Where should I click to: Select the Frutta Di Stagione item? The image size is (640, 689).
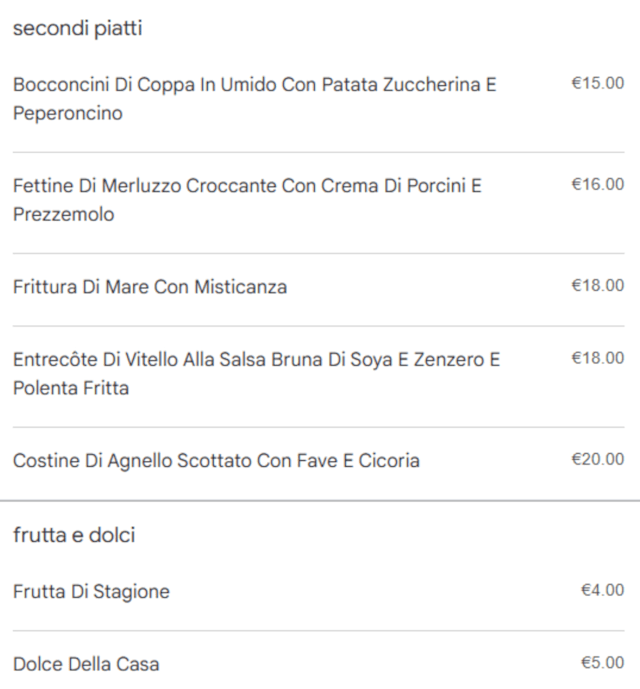(91, 592)
